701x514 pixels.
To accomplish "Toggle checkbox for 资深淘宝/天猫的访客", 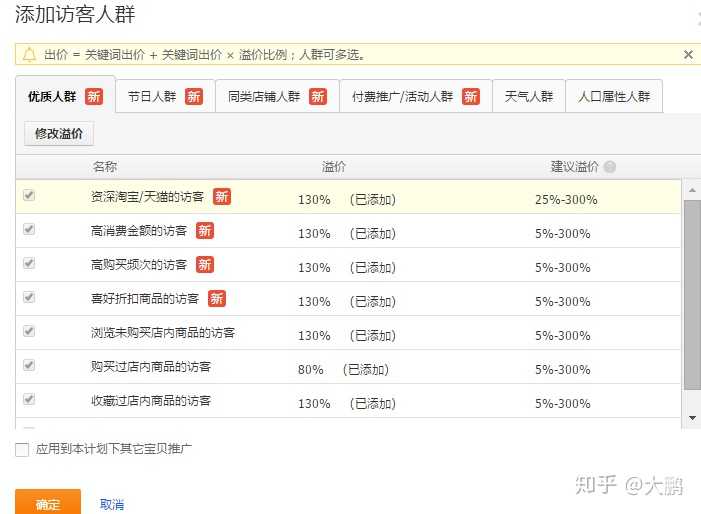I will [x=29, y=196].
